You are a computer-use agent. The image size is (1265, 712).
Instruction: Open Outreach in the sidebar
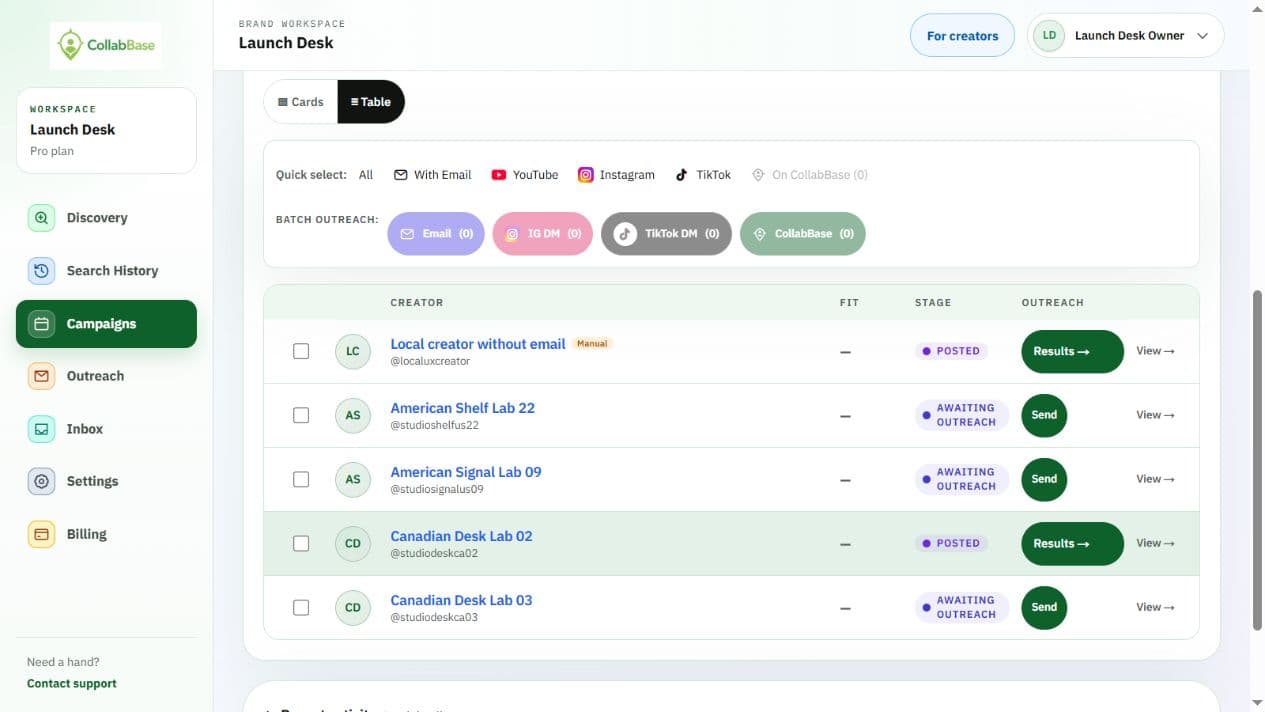tap(106, 376)
